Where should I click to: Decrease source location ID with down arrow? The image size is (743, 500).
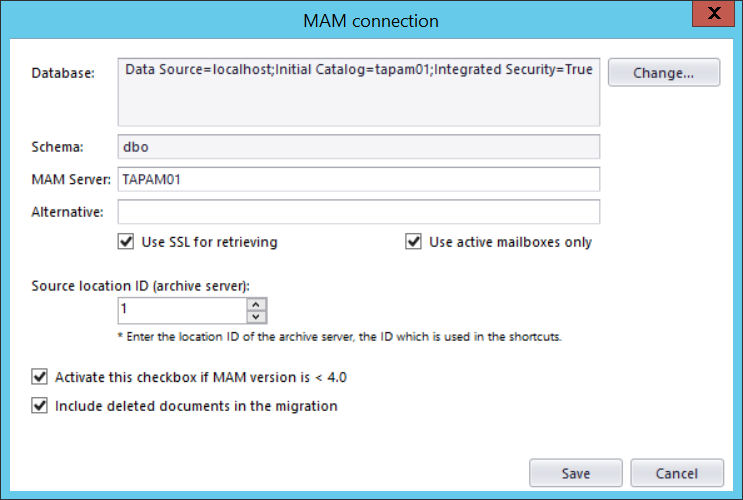pyautogui.click(x=256, y=317)
